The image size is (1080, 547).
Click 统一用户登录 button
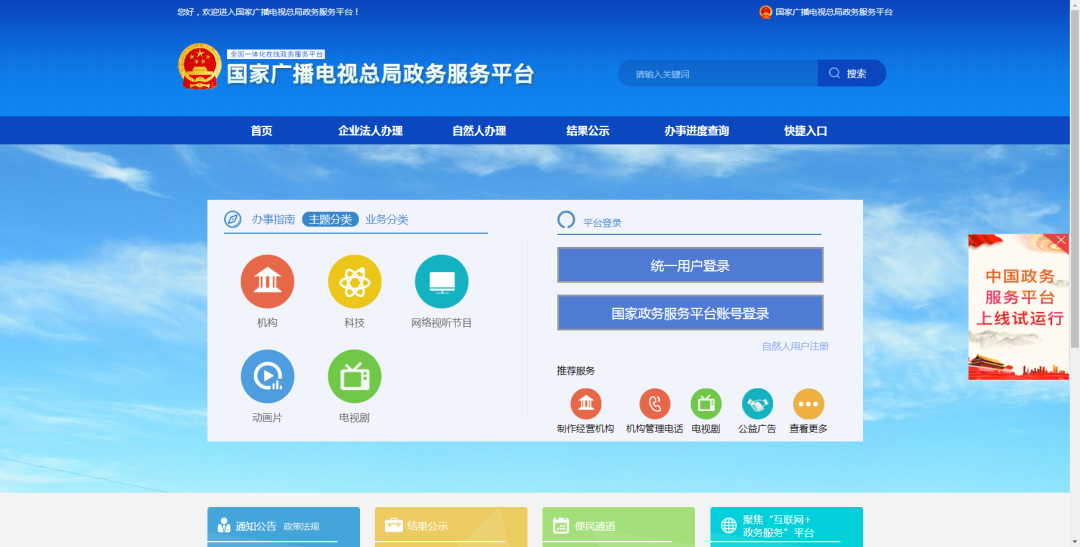click(x=690, y=265)
